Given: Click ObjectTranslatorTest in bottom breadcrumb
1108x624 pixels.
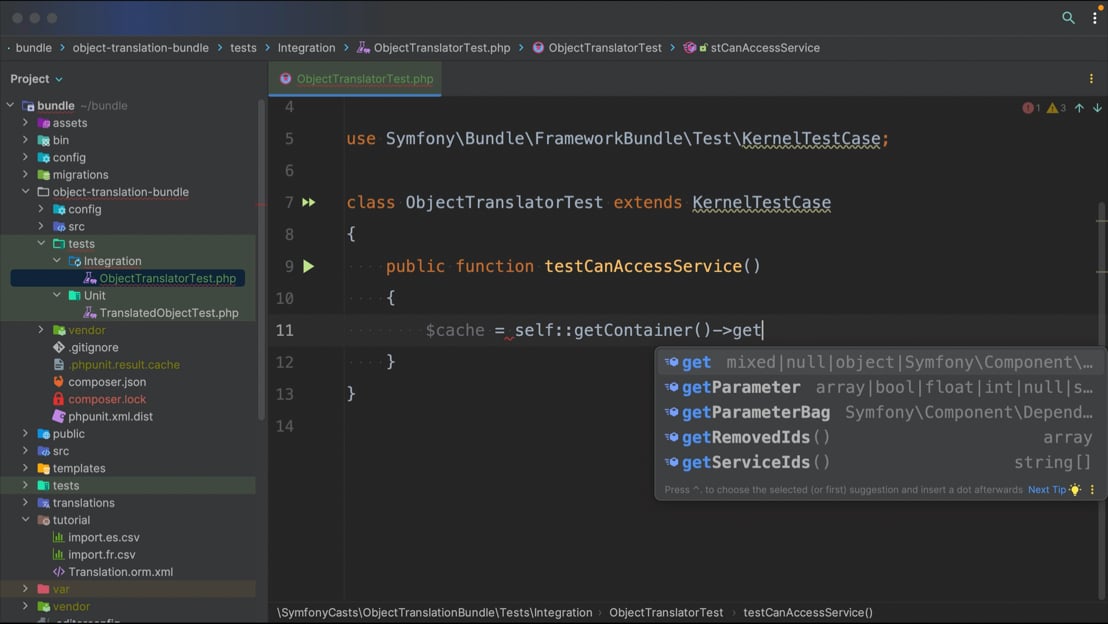Looking at the screenshot, I should click(x=666, y=613).
